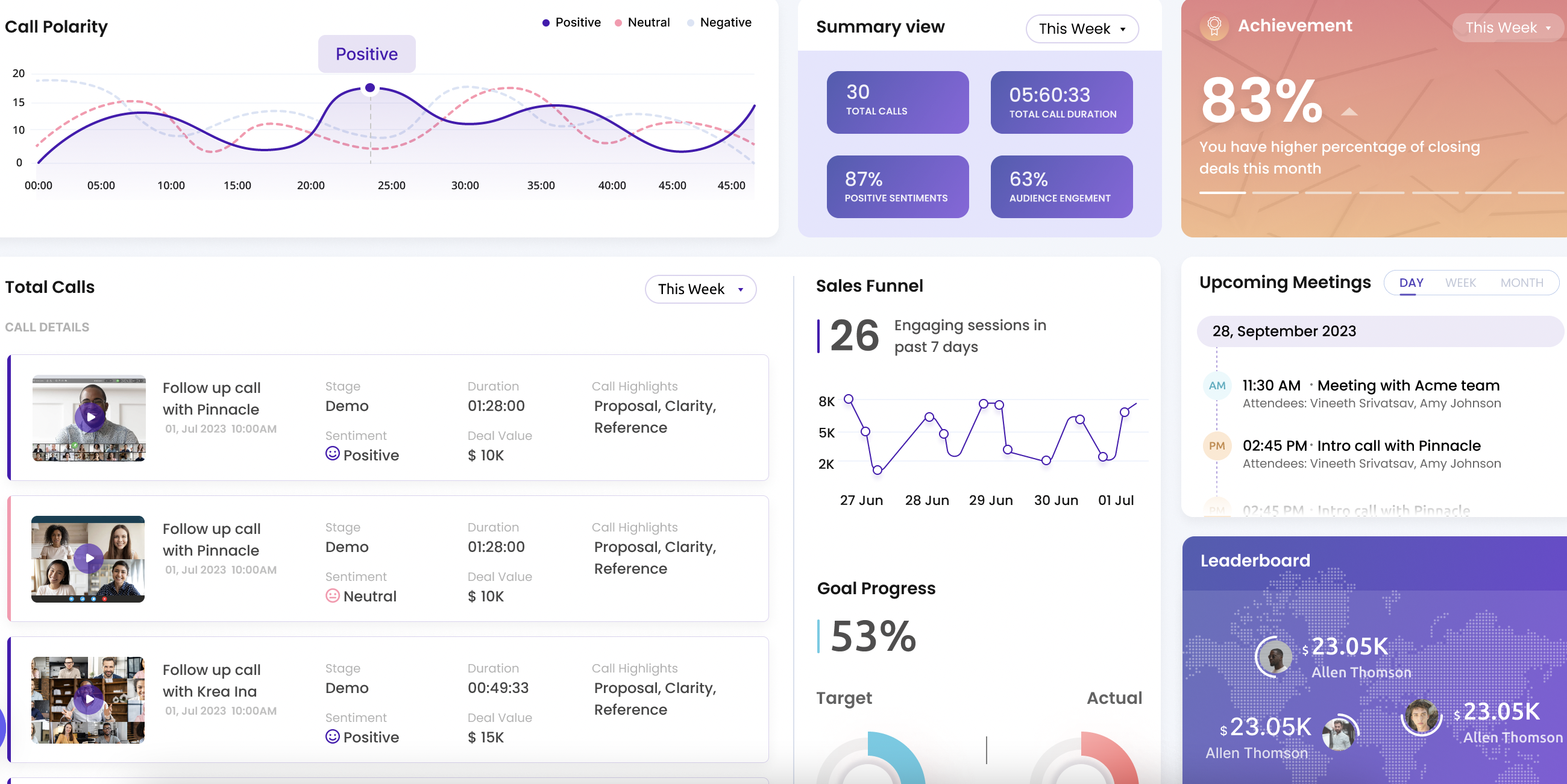This screenshot has height=784, width=1567.
Task: Play the Krea Ina follow up call recording
Action: coord(89,701)
